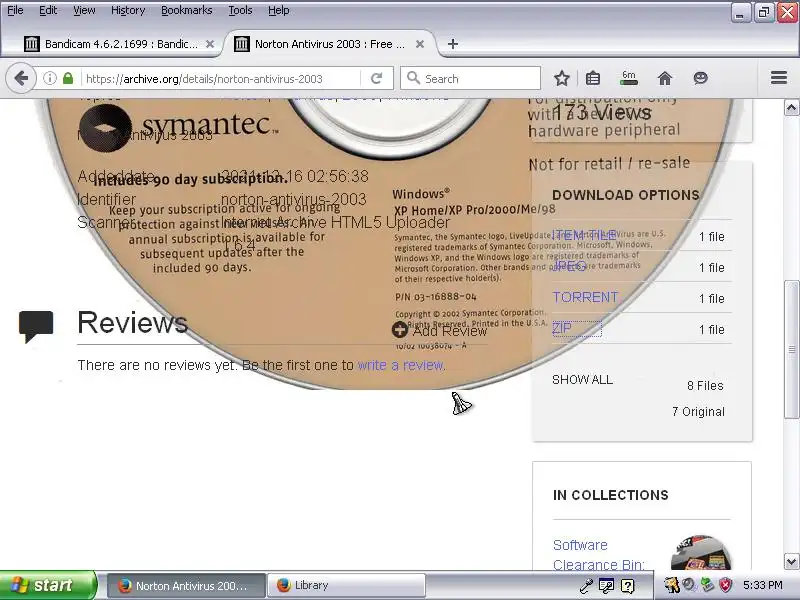Open the collection thumbnail image
Image resolution: width=800 pixels, height=600 pixels.
[x=701, y=553]
